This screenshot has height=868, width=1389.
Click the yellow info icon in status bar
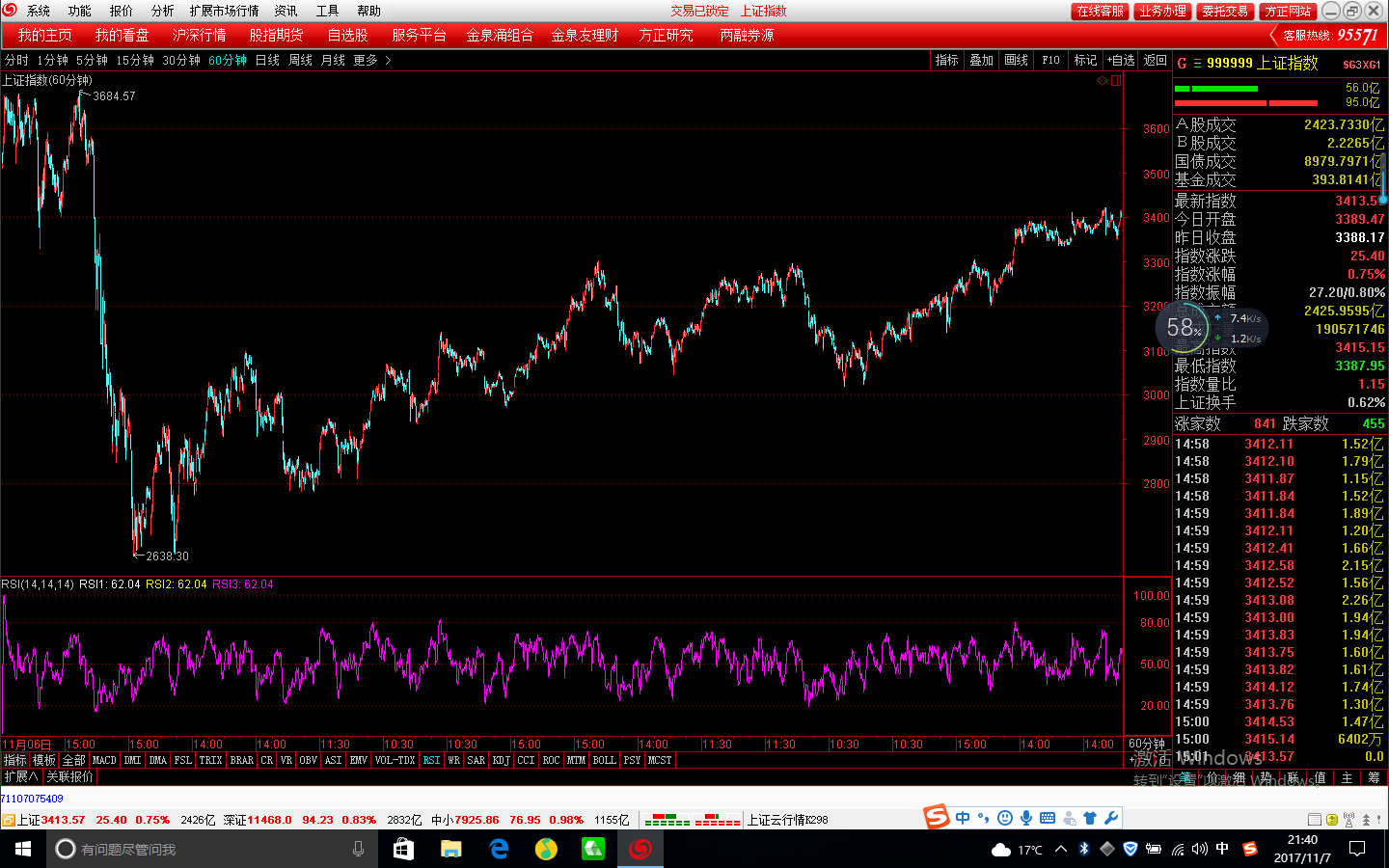[1332, 820]
